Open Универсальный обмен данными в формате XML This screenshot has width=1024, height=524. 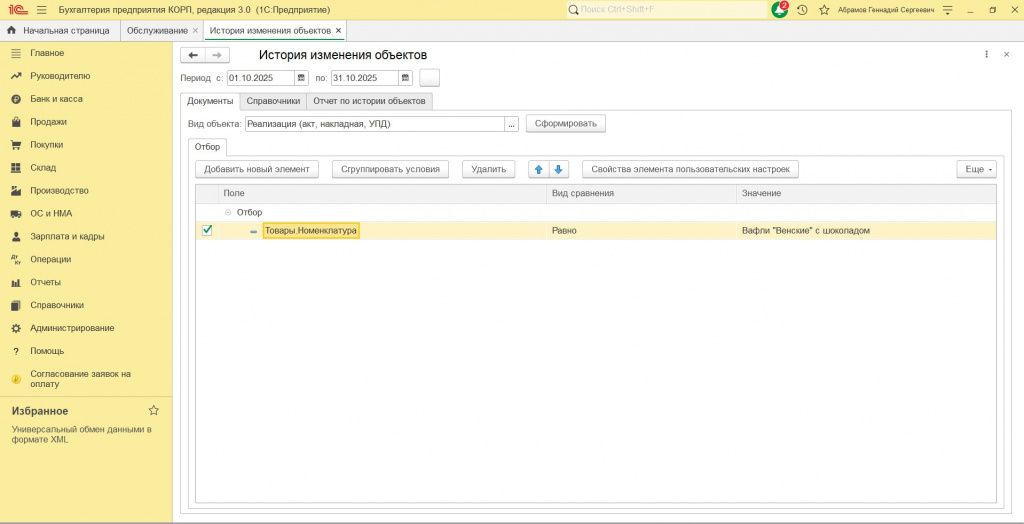click(82, 434)
